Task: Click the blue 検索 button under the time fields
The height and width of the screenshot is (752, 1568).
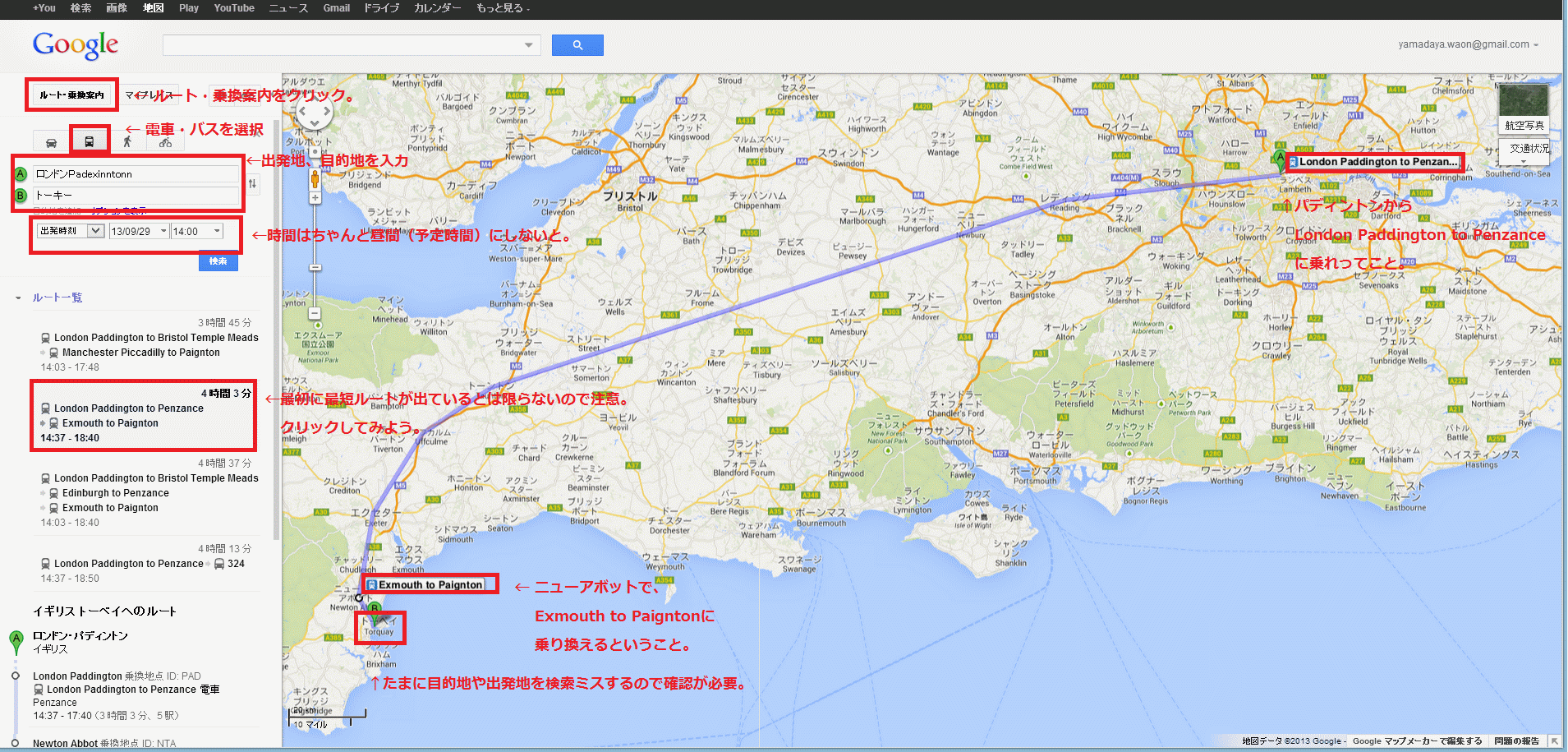Action: (x=218, y=261)
